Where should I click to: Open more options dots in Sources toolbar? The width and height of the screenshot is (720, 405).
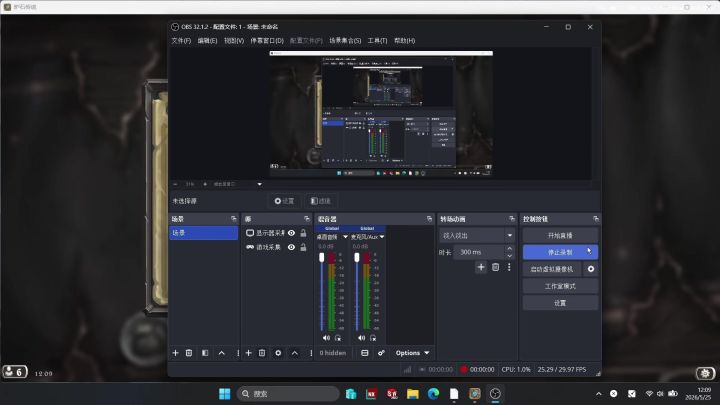311,353
